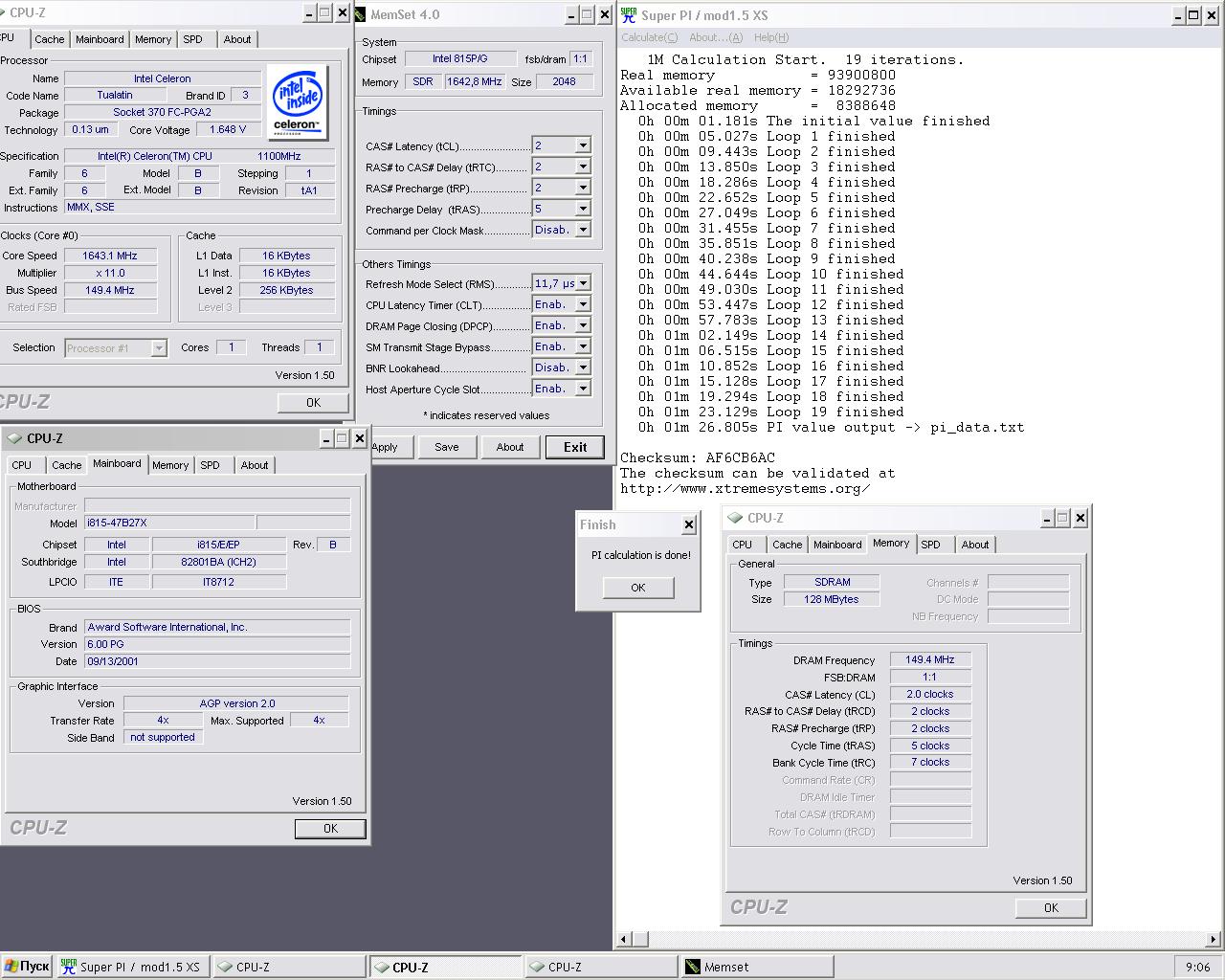Open RAS# Precharge (tRP) dropdown
Viewport: 1225px width, 980px height.
[583, 188]
